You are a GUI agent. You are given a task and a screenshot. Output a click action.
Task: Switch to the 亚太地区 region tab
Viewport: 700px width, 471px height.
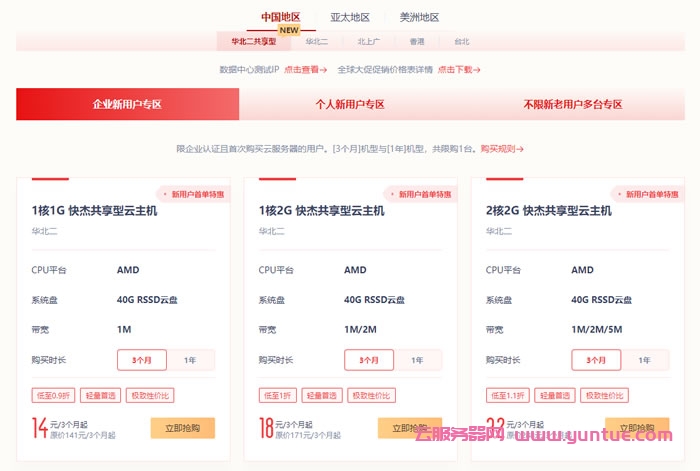pos(350,17)
